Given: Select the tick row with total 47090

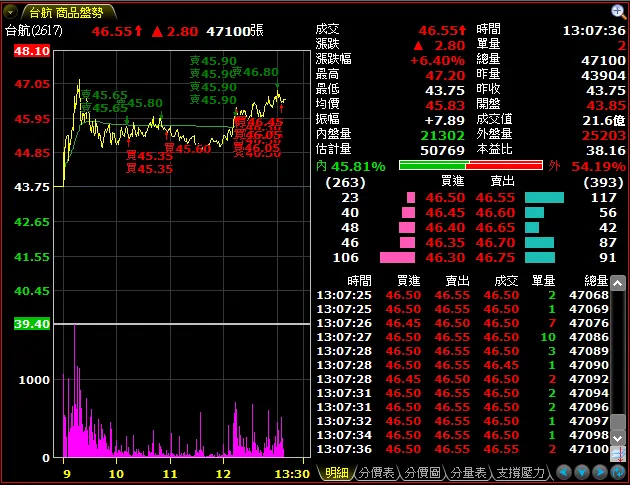Looking at the screenshot, I should 462,365.
